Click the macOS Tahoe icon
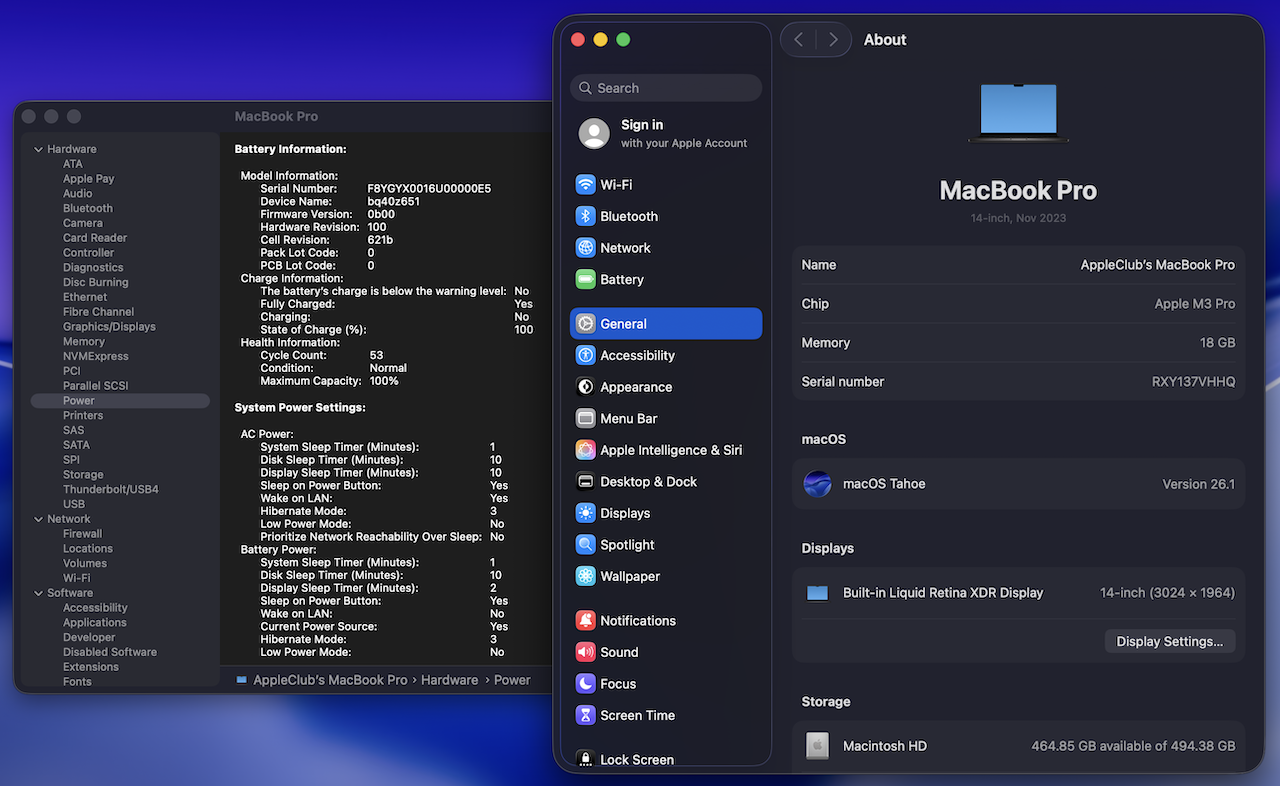1280x786 pixels. (x=818, y=484)
